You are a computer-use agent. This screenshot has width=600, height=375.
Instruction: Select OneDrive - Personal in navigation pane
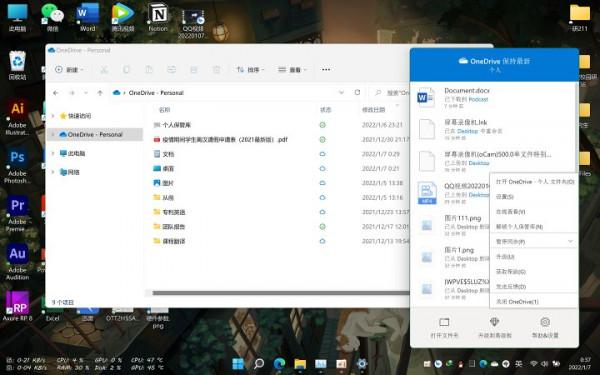(x=95, y=134)
